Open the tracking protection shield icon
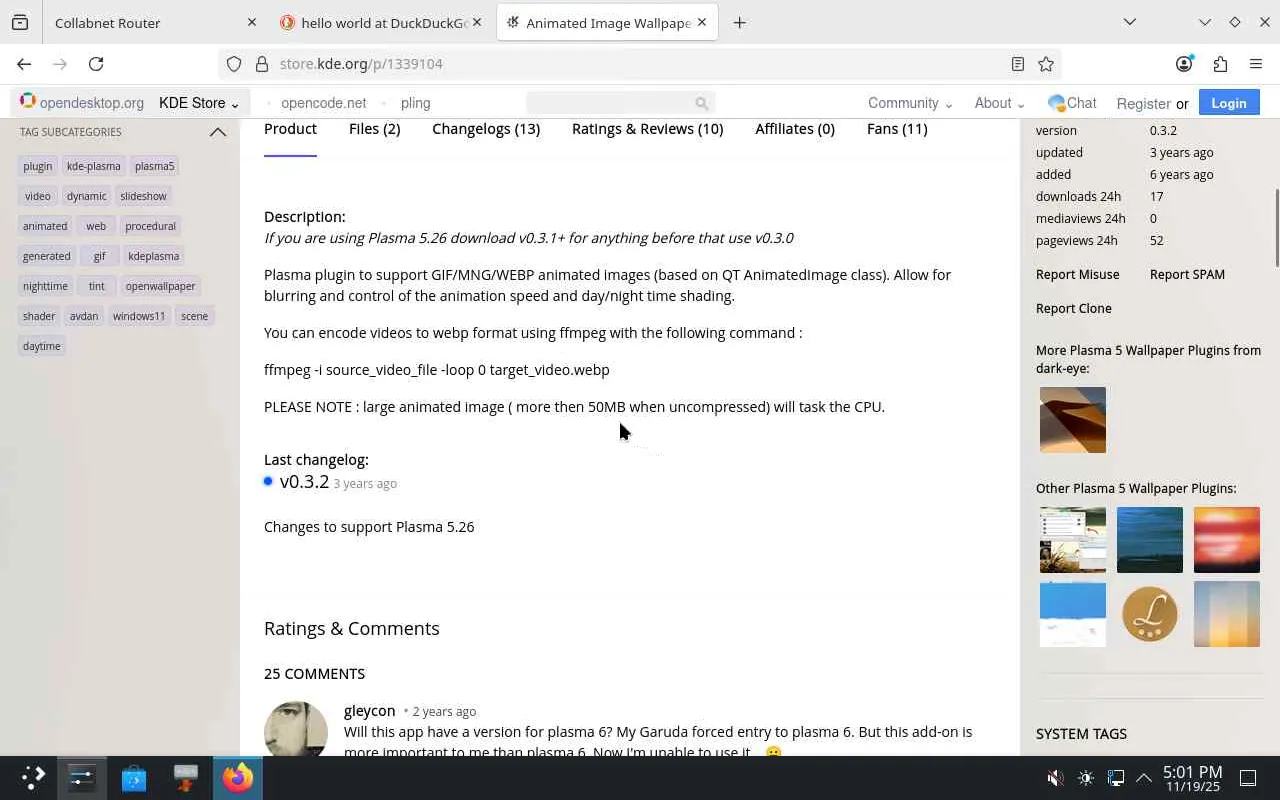The width and height of the screenshot is (1280, 800). pyautogui.click(x=234, y=64)
